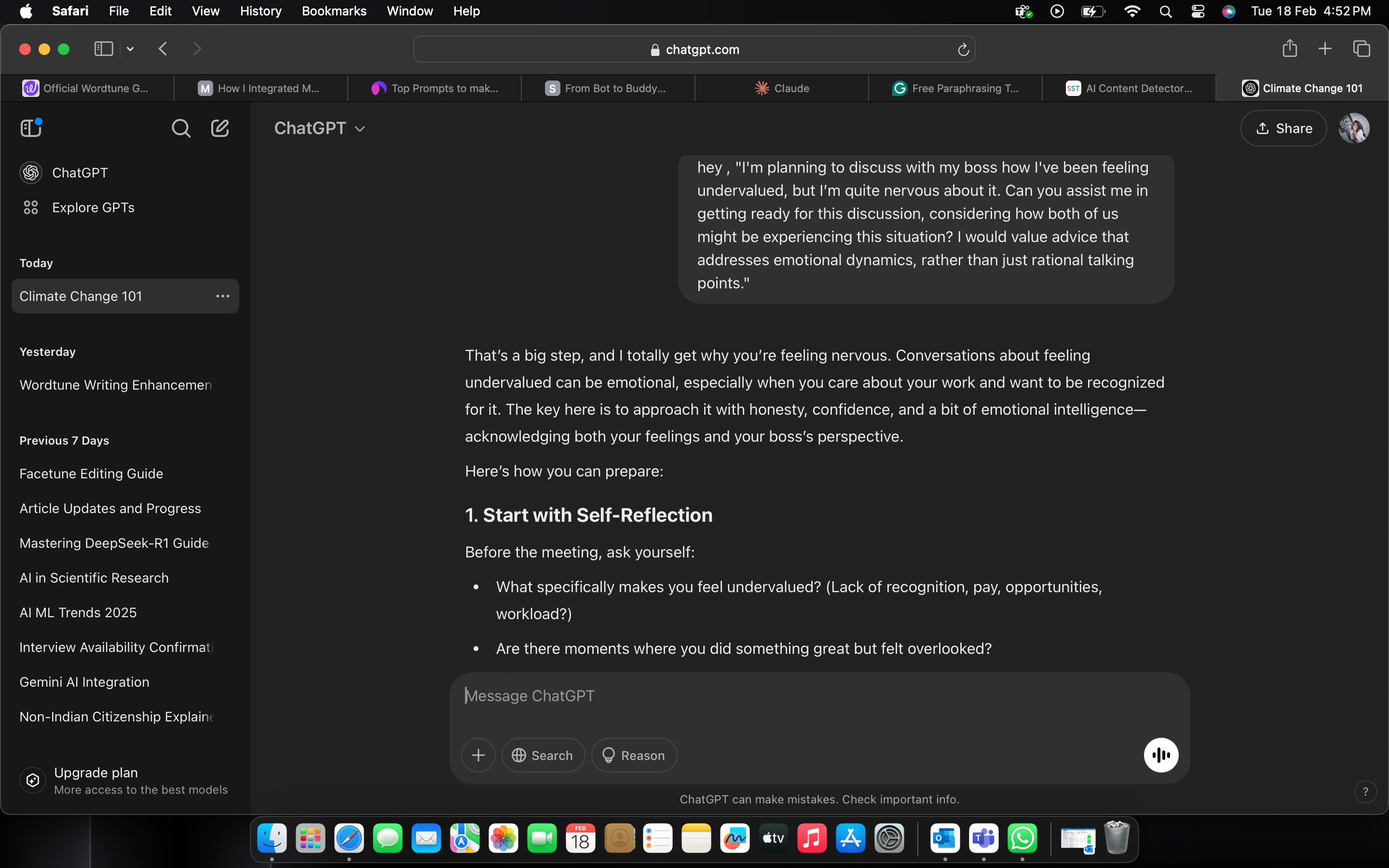Open the Apple menu

tap(26, 11)
